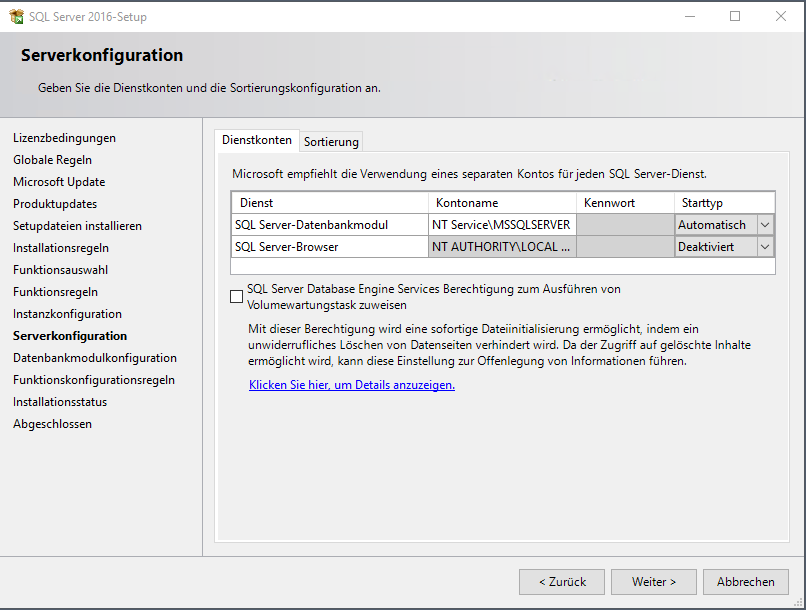
Task: Select Lizenzbedingungen step in the sidebar
Action: coord(64,138)
